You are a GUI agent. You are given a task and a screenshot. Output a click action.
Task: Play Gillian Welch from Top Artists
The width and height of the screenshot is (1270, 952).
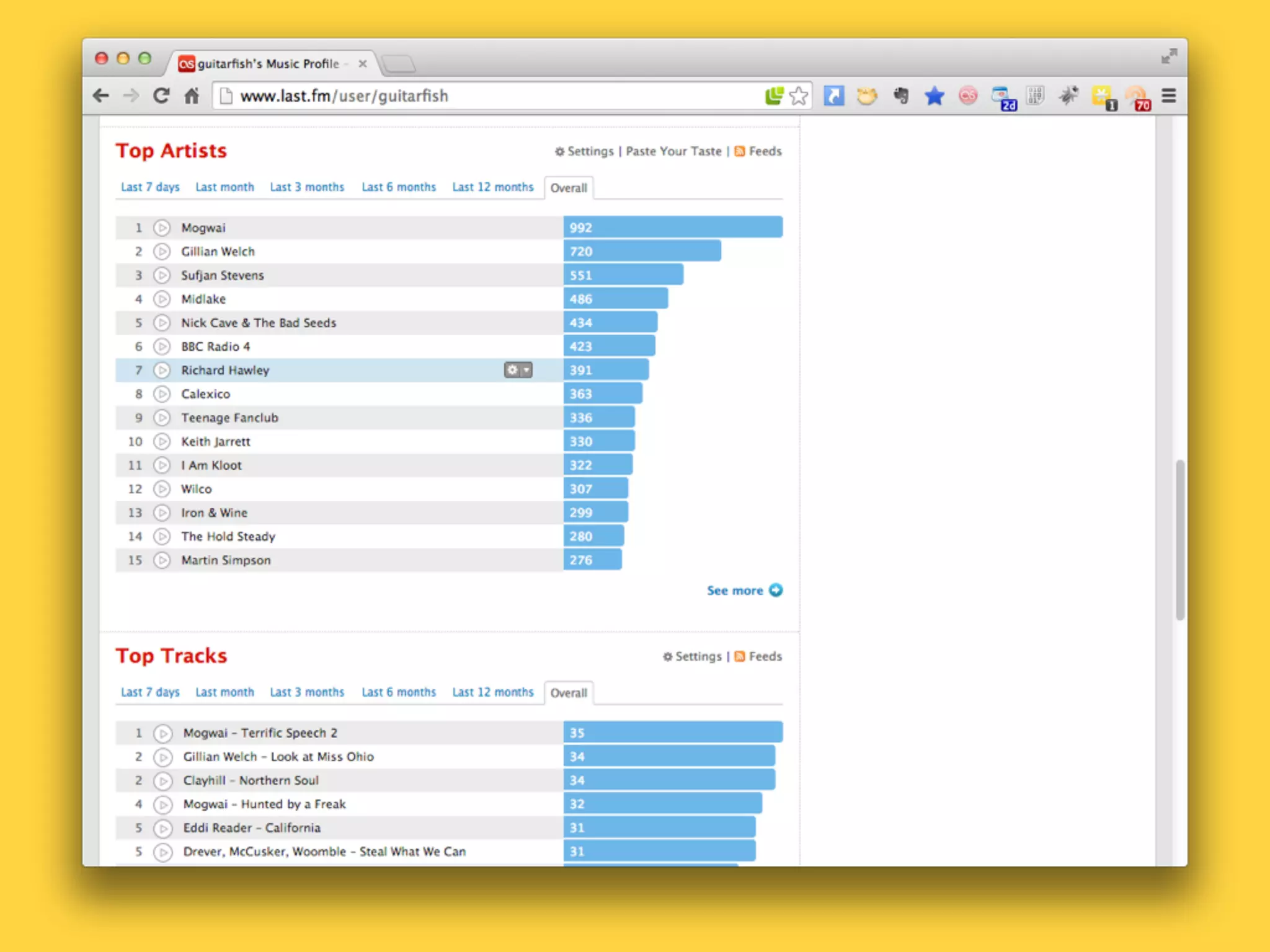(162, 252)
